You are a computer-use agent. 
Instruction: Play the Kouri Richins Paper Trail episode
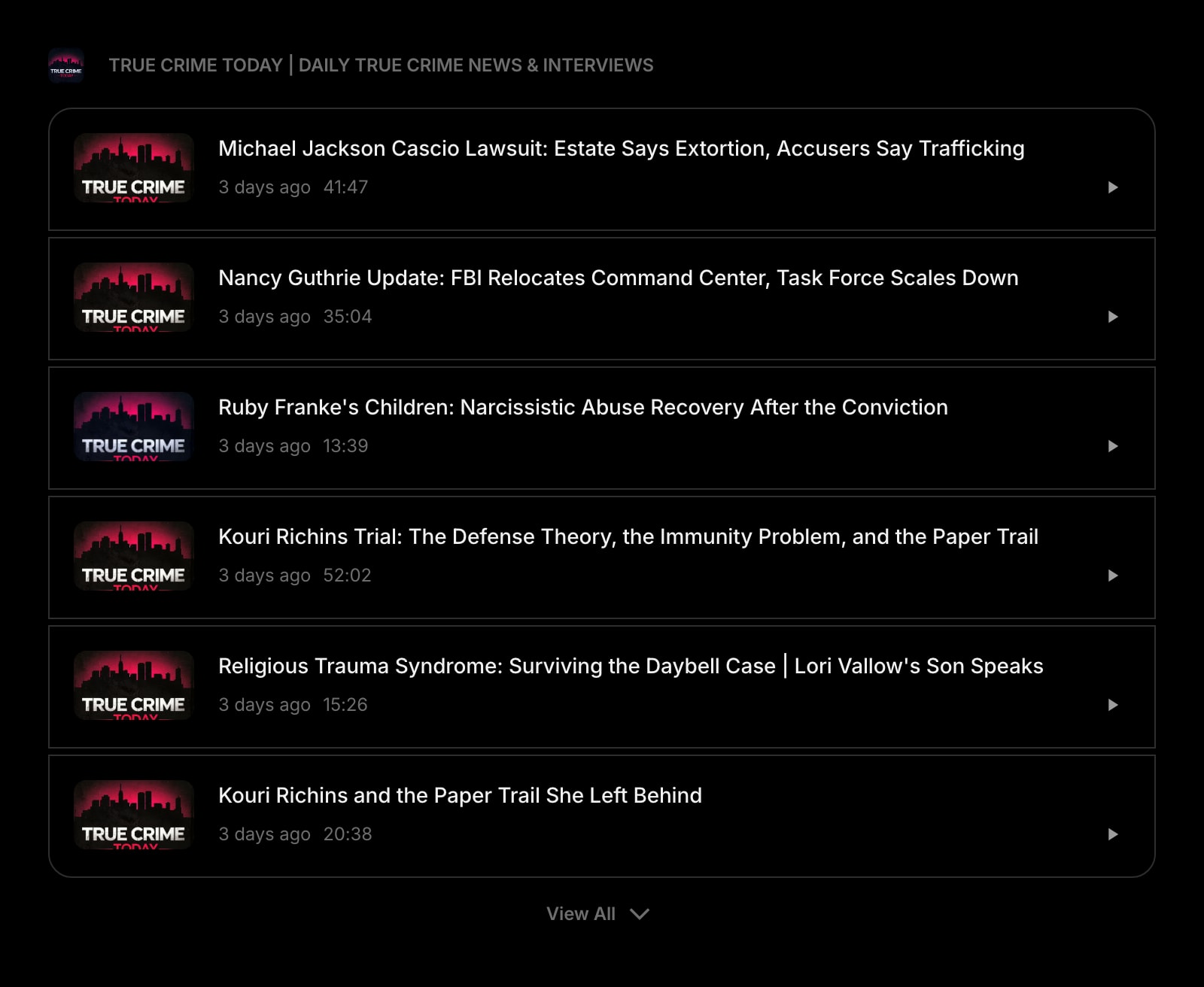tap(1112, 834)
